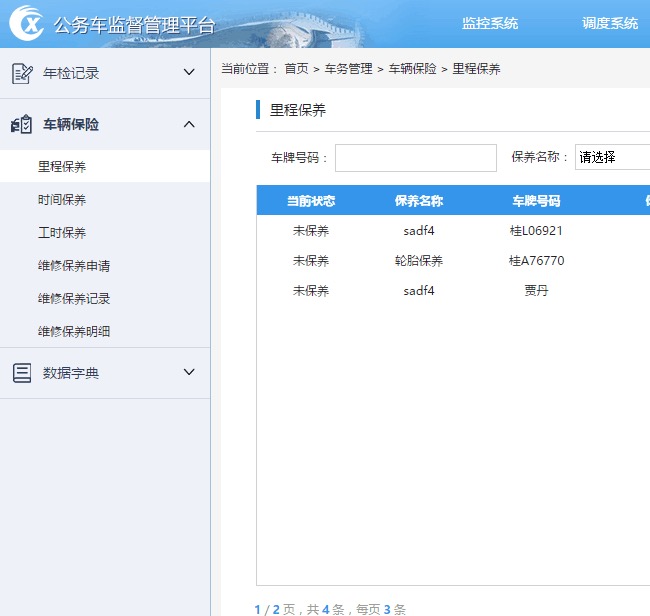This screenshot has height=616, width=650.
Task: Click 首页 in the breadcrumb
Action: tap(296, 69)
